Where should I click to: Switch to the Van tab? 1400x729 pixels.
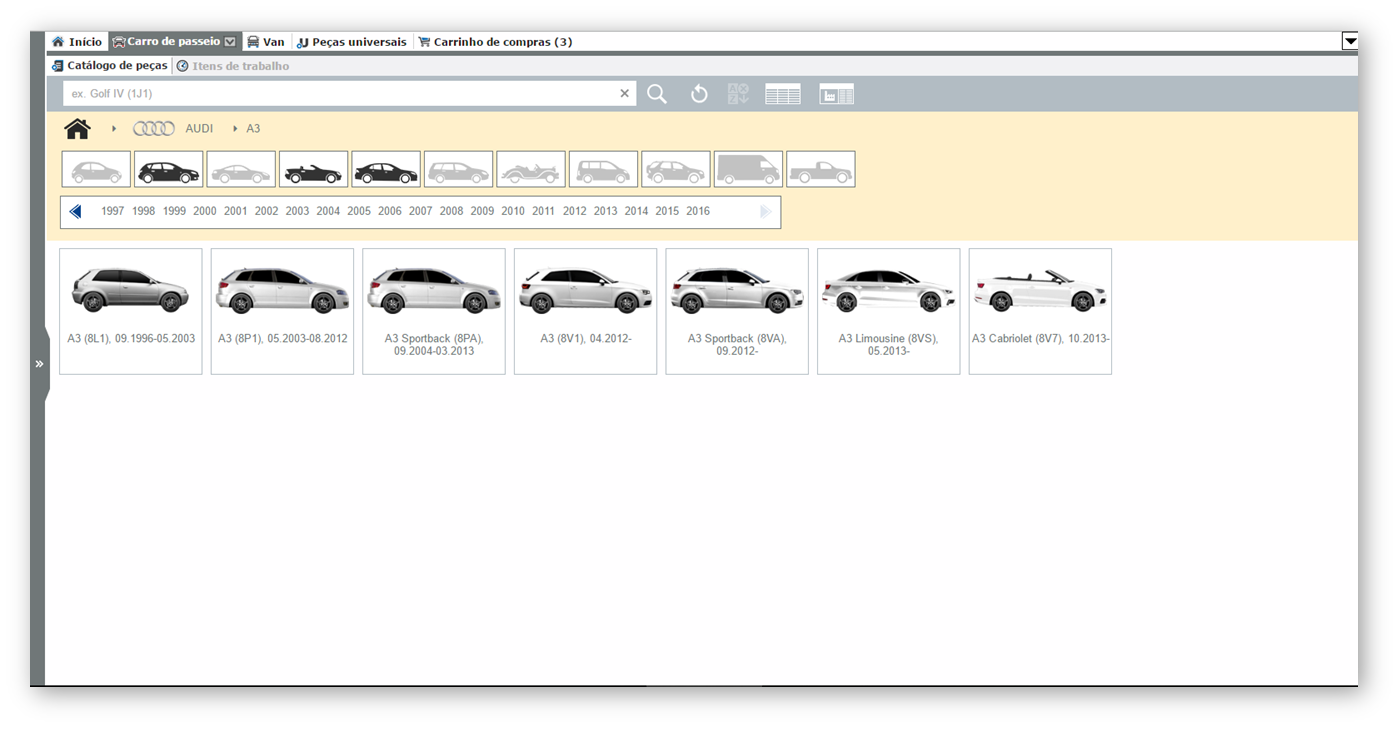click(266, 42)
